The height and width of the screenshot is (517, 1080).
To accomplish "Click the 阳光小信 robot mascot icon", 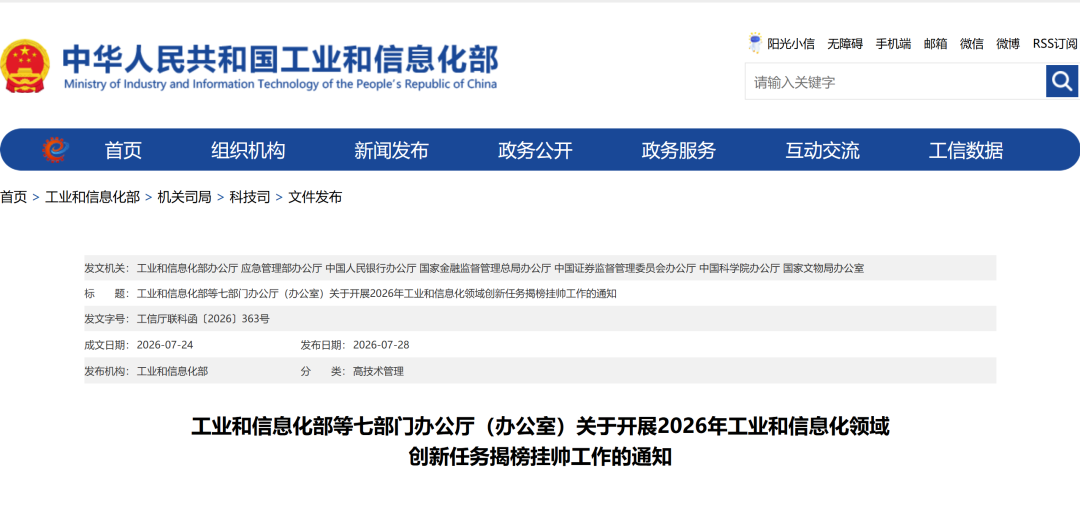I will point(756,43).
